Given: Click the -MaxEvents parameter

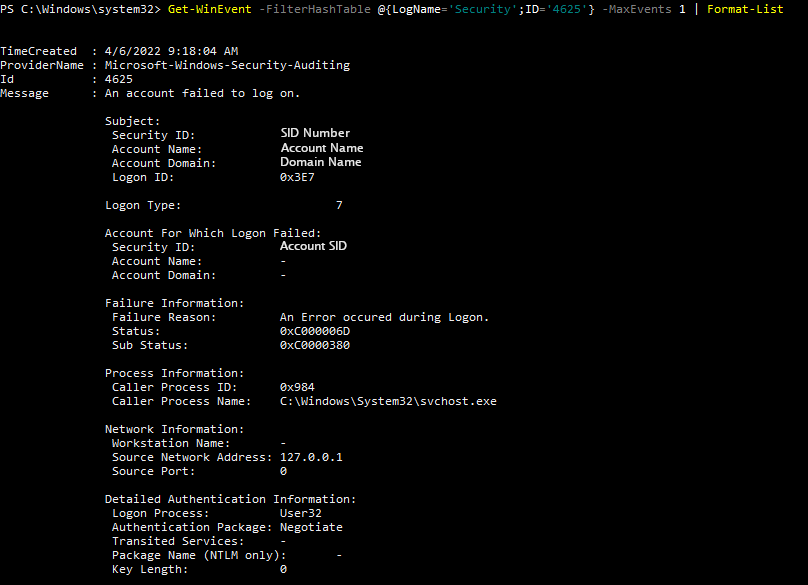Looking at the screenshot, I should coord(637,9).
